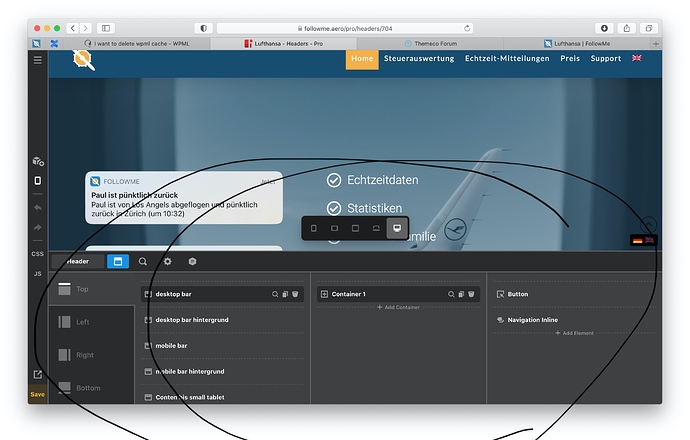This screenshot has width=690, height=440.
Task: Choose the second device size in the preview switcher
Action: [334, 228]
